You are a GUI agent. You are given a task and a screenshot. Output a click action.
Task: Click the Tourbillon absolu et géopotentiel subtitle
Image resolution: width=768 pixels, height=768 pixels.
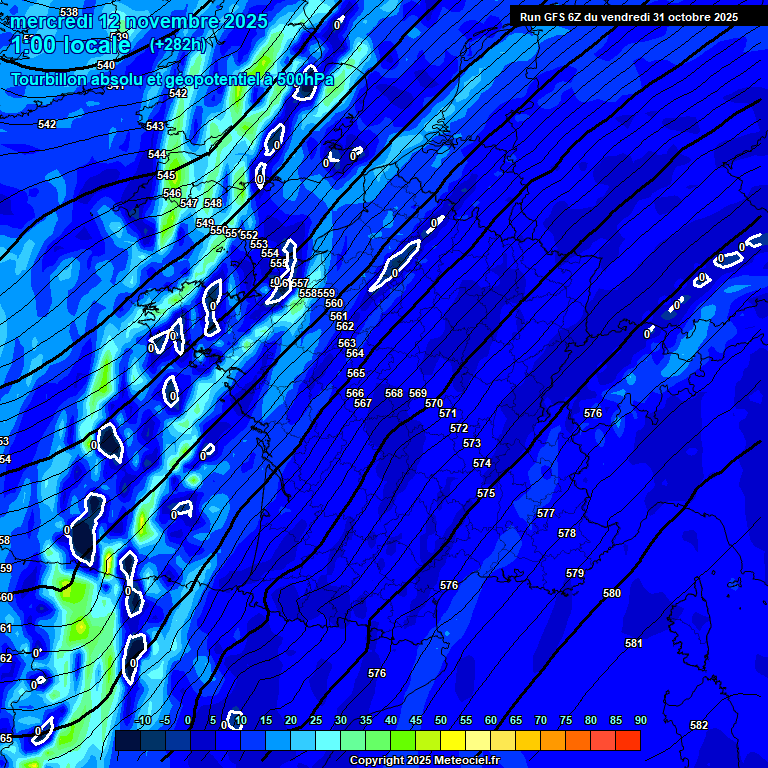[172, 79]
